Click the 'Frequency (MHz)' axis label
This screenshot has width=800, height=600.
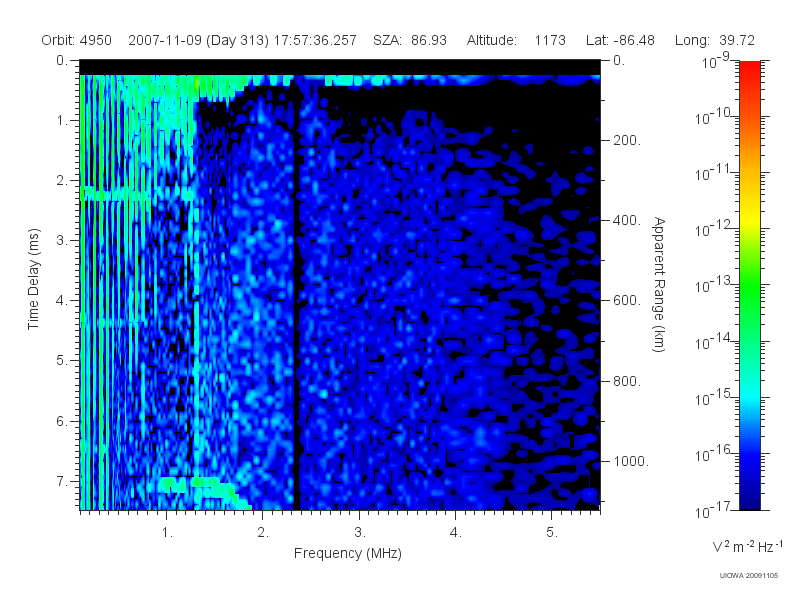(x=347, y=553)
